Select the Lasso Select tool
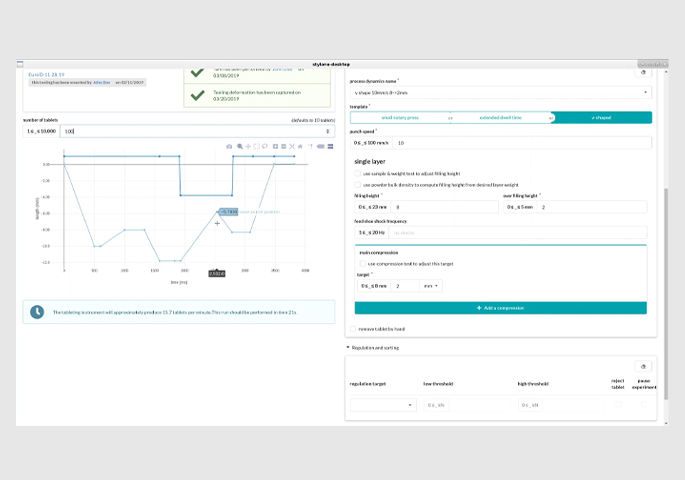 [264, 146]
